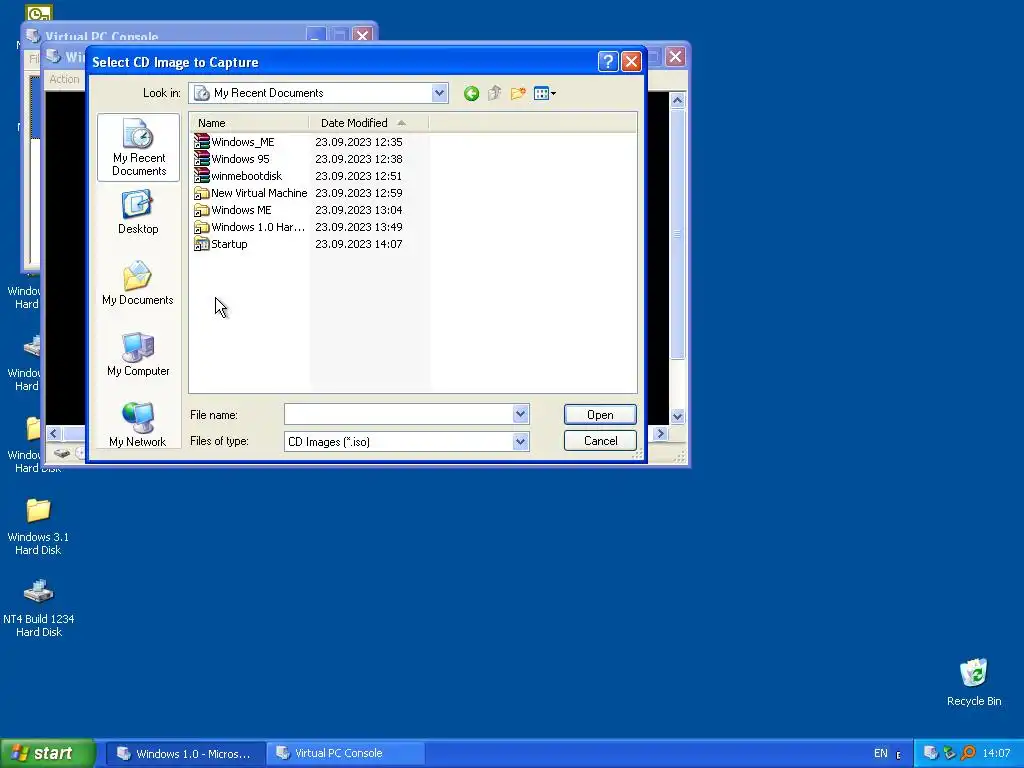1024x768 pixels.
Task: Open My Computer in the places bar
Action: pyautogui.click(x=138, y=354)
